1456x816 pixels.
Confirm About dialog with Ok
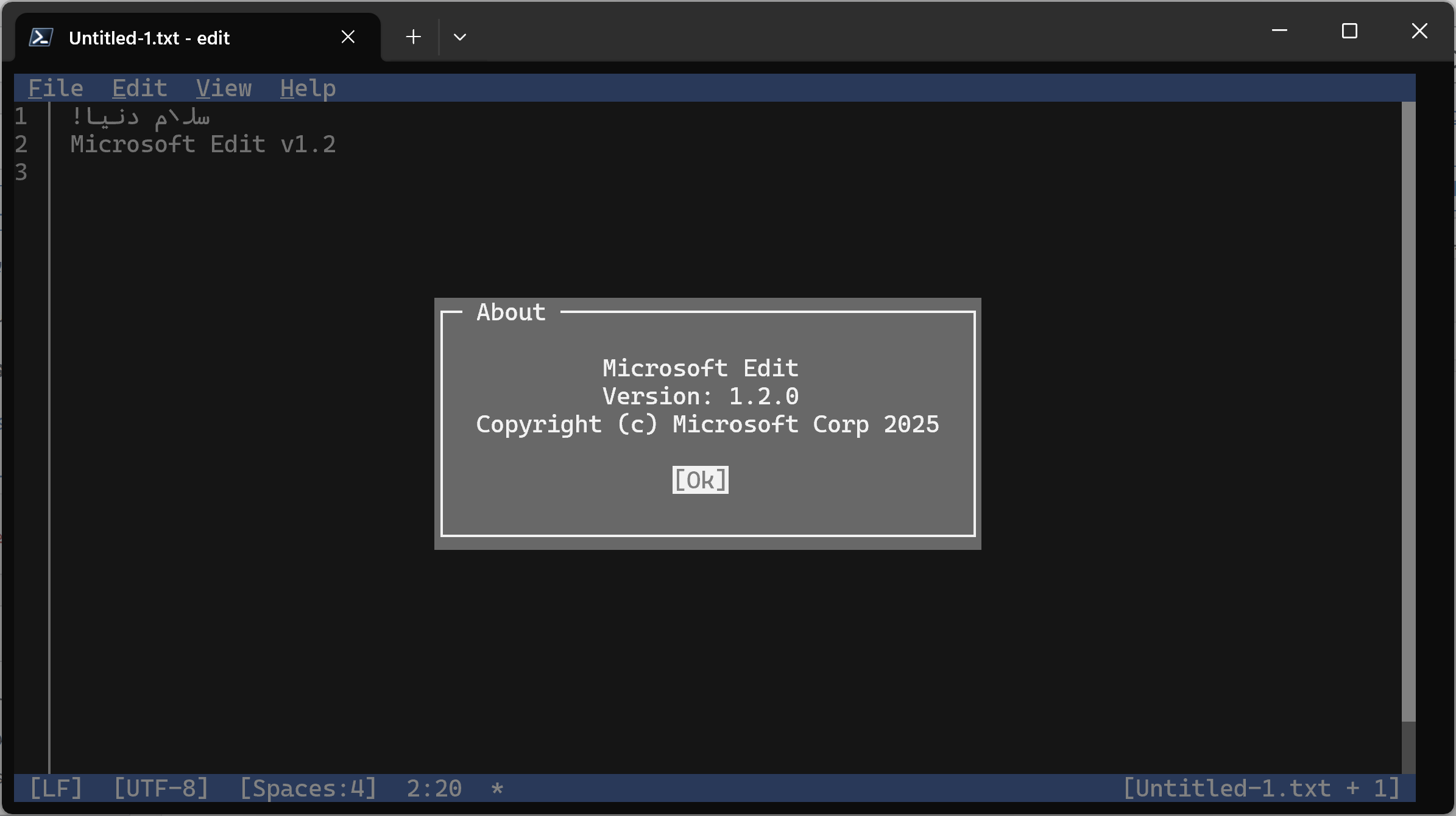click(700, 480)
